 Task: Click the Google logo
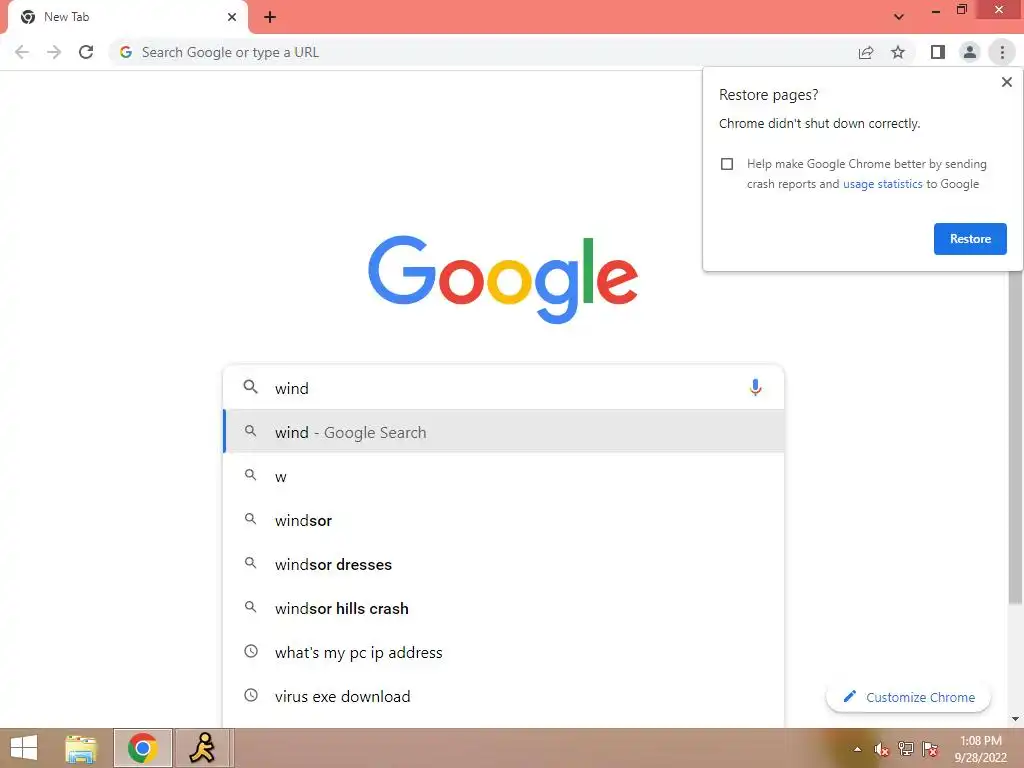tap(503, 280)
